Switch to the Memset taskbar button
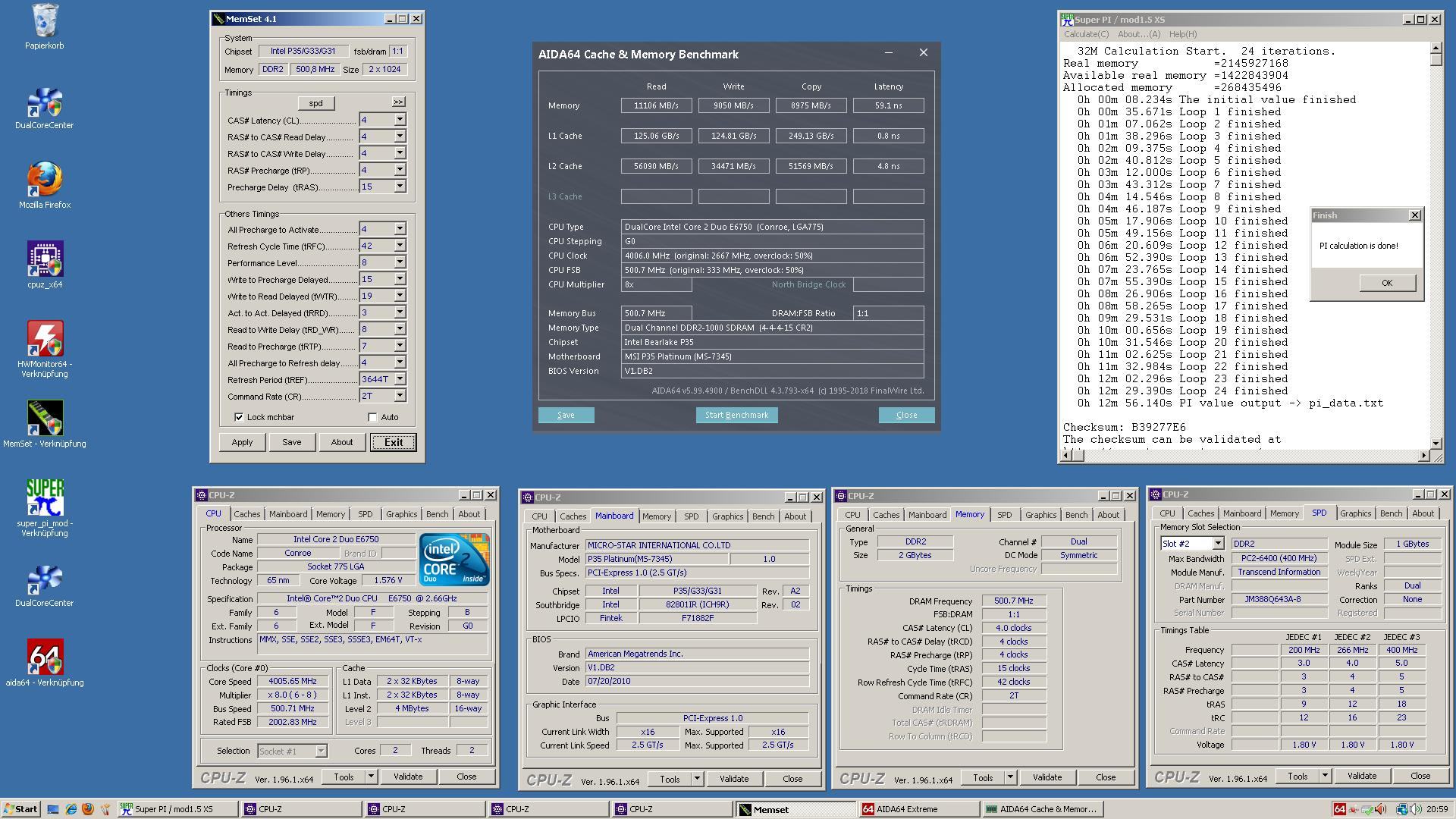 (x=795, y=809)
